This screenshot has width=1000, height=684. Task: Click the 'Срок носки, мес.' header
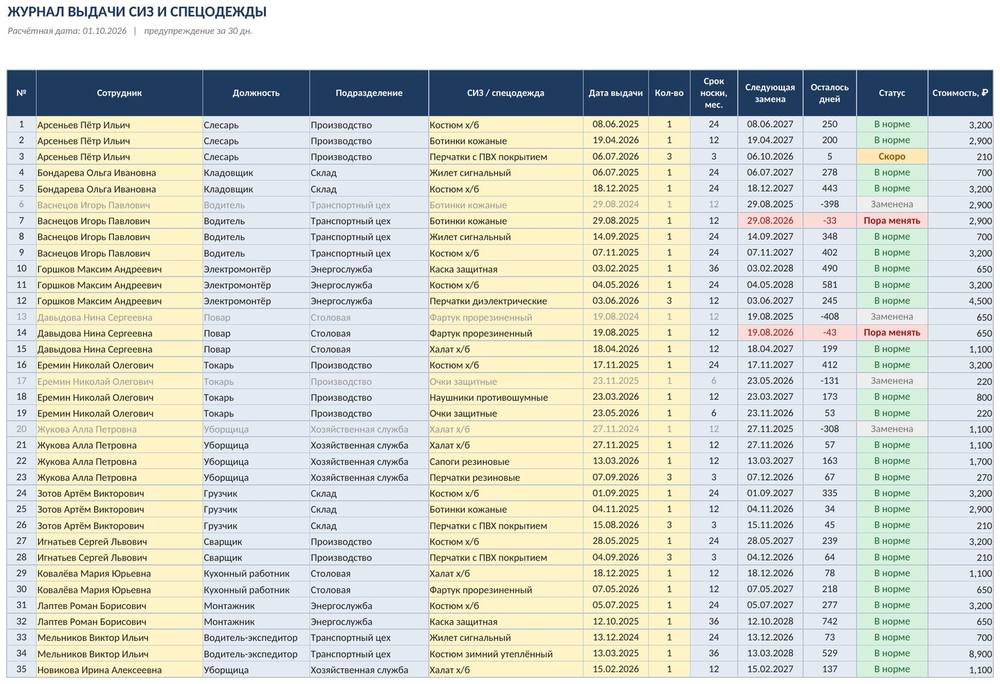coord(714,93)
